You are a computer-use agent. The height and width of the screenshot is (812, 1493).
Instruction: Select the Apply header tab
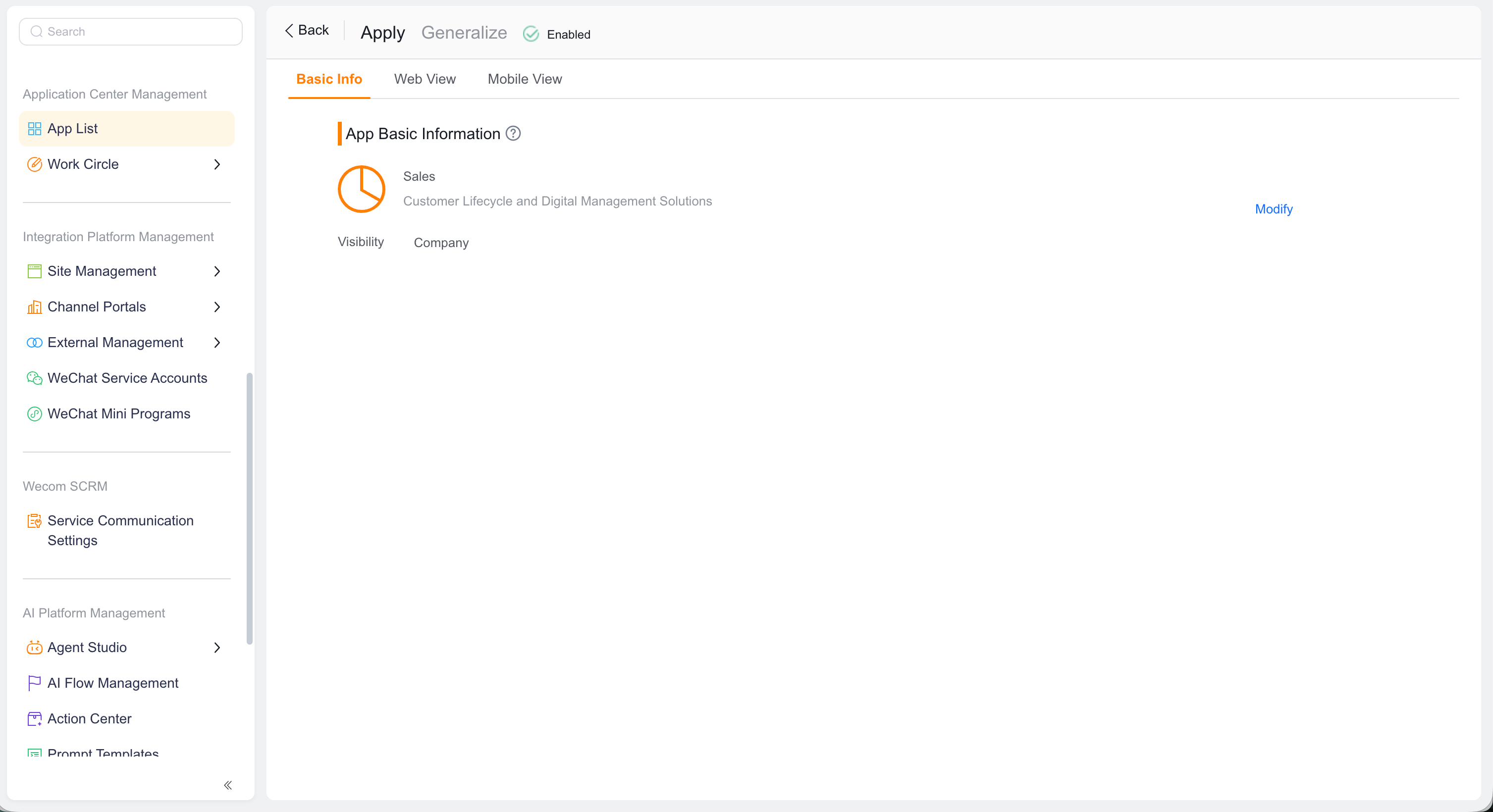[x=382, y=33]
